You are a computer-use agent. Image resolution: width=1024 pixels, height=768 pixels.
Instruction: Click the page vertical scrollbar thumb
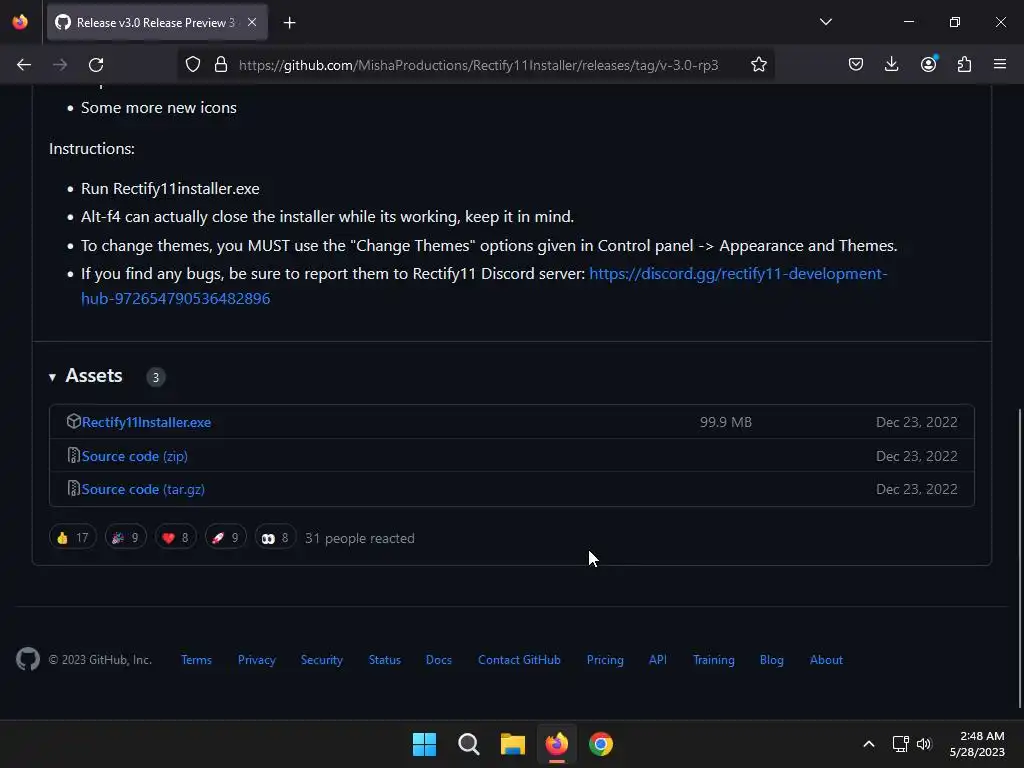(1019, 558)
